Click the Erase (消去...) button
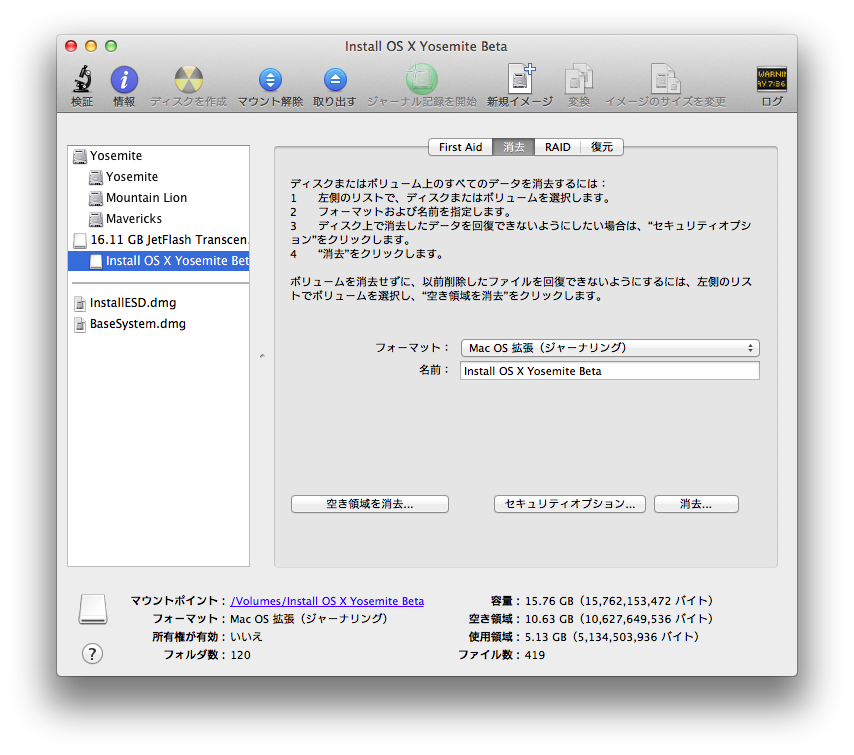This screenshot has height=755, width=854. point(696,504)
